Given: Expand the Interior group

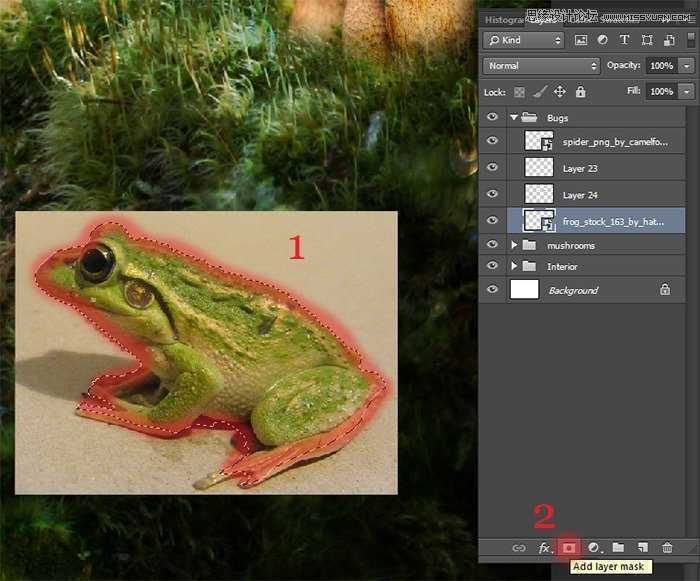Looking at the screenshot, I should pyautogui.click(x=514, y=266).
